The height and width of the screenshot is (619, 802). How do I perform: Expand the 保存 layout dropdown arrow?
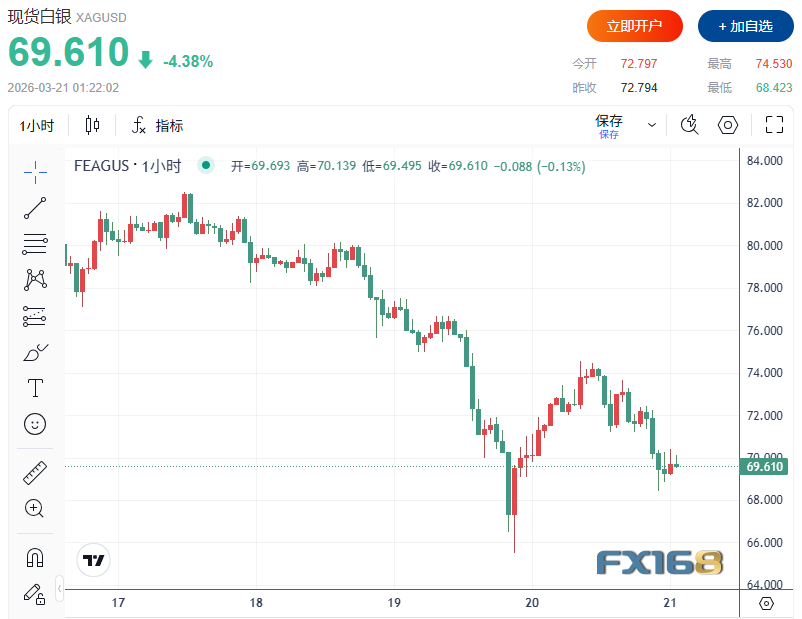tap(652, 125)
